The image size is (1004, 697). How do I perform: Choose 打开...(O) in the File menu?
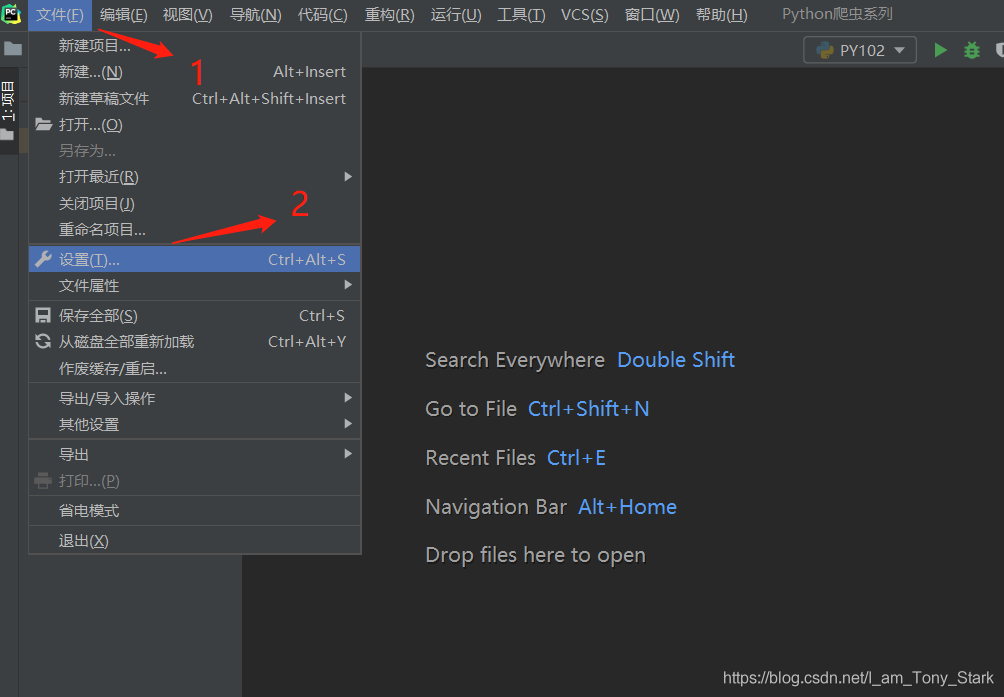[x=195, y=124]
